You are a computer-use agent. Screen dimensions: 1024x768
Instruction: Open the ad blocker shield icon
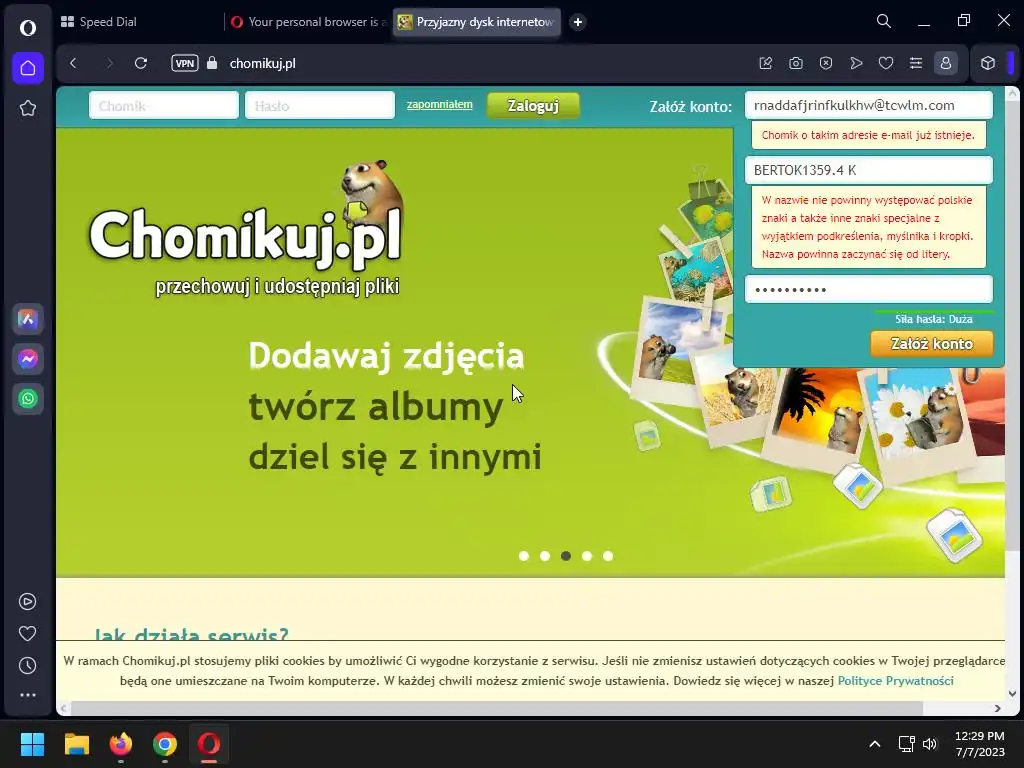point(825,63)
